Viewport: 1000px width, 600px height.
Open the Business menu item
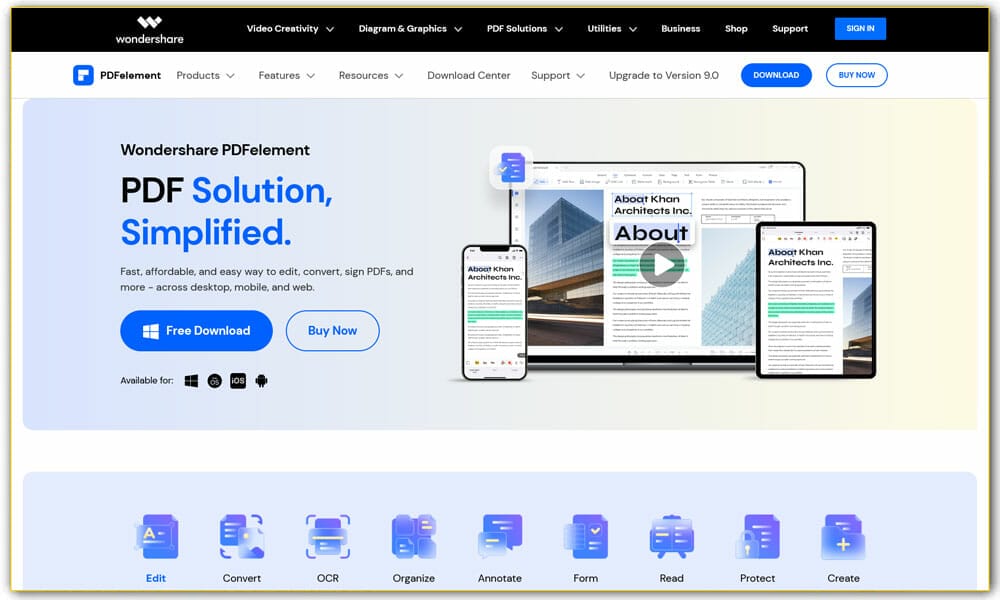681,29
